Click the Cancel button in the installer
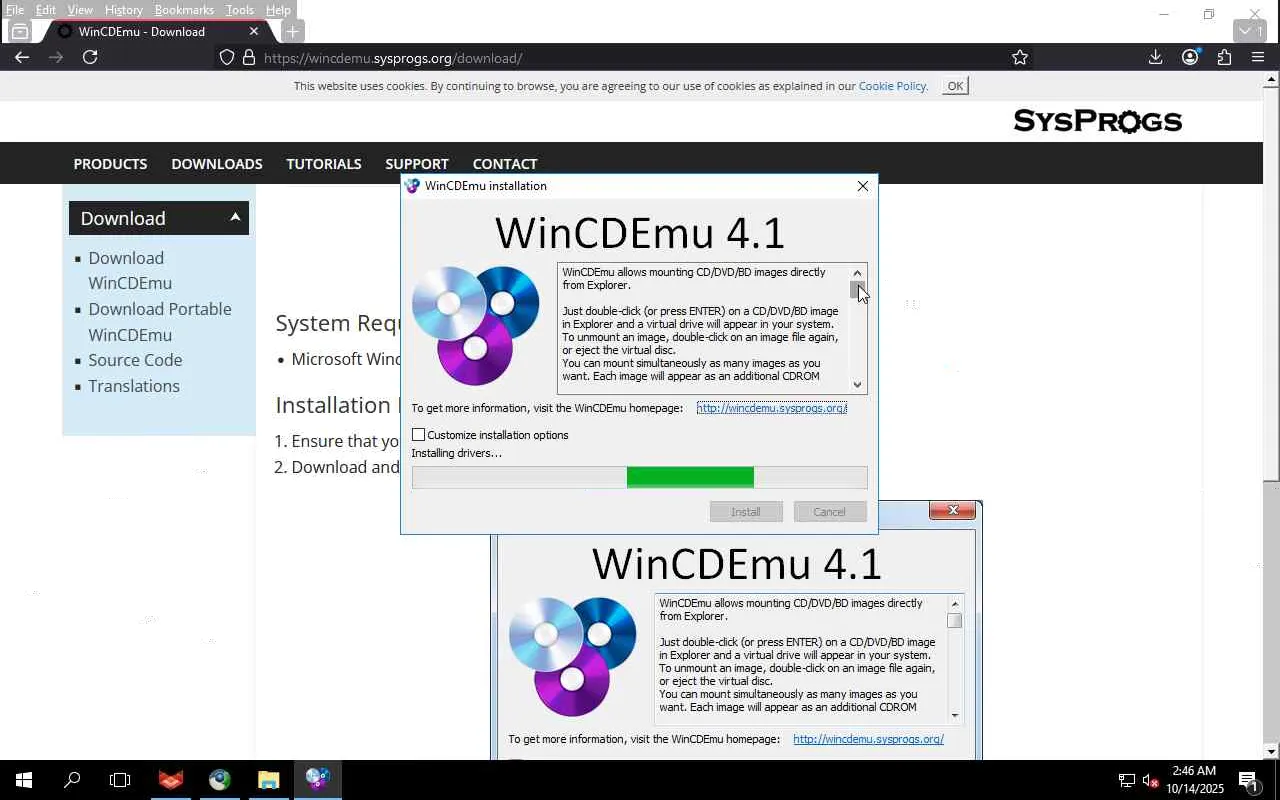The height and width of the screenshot is (800, 1280). (830, 512)
